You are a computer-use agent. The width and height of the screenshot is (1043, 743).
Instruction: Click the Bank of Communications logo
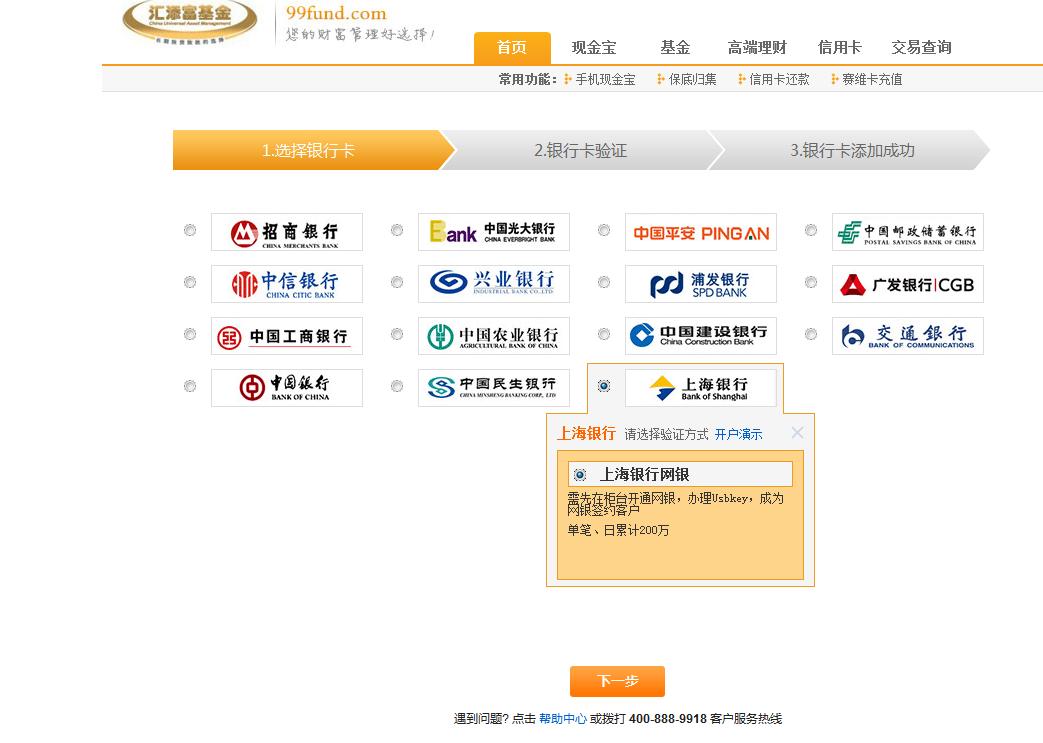[907, 336]
